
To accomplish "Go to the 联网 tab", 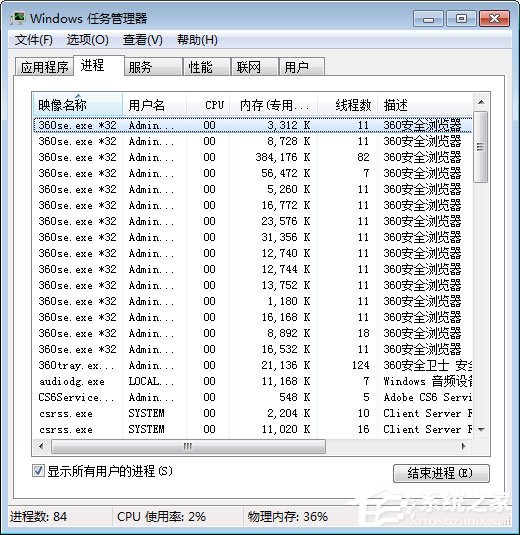I will pyautogui.click(x=255, y=67).
